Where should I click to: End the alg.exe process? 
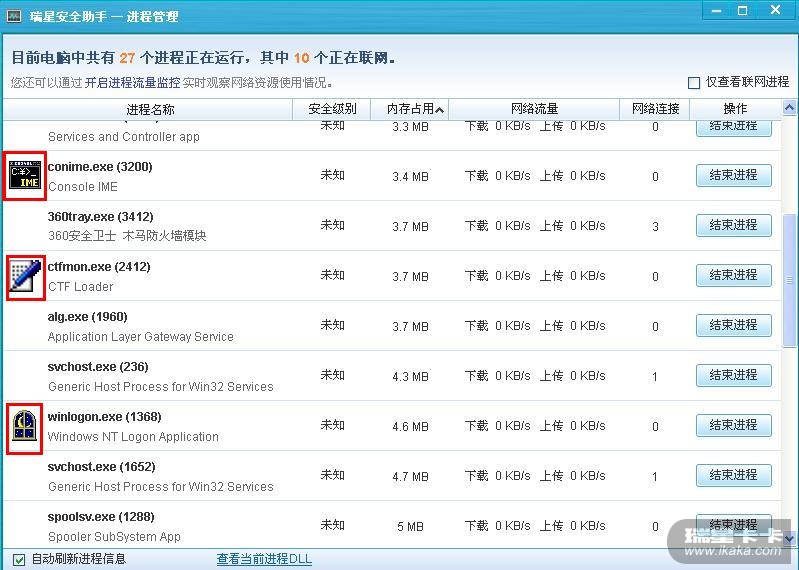(734, 325)
